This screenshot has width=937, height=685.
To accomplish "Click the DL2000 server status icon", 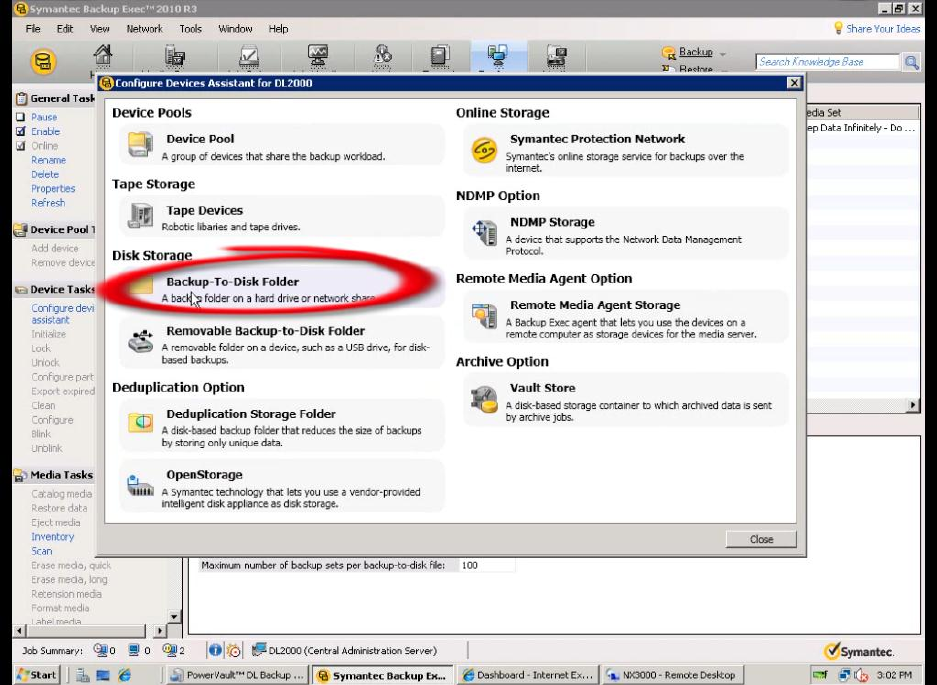I will coord(259,650).
